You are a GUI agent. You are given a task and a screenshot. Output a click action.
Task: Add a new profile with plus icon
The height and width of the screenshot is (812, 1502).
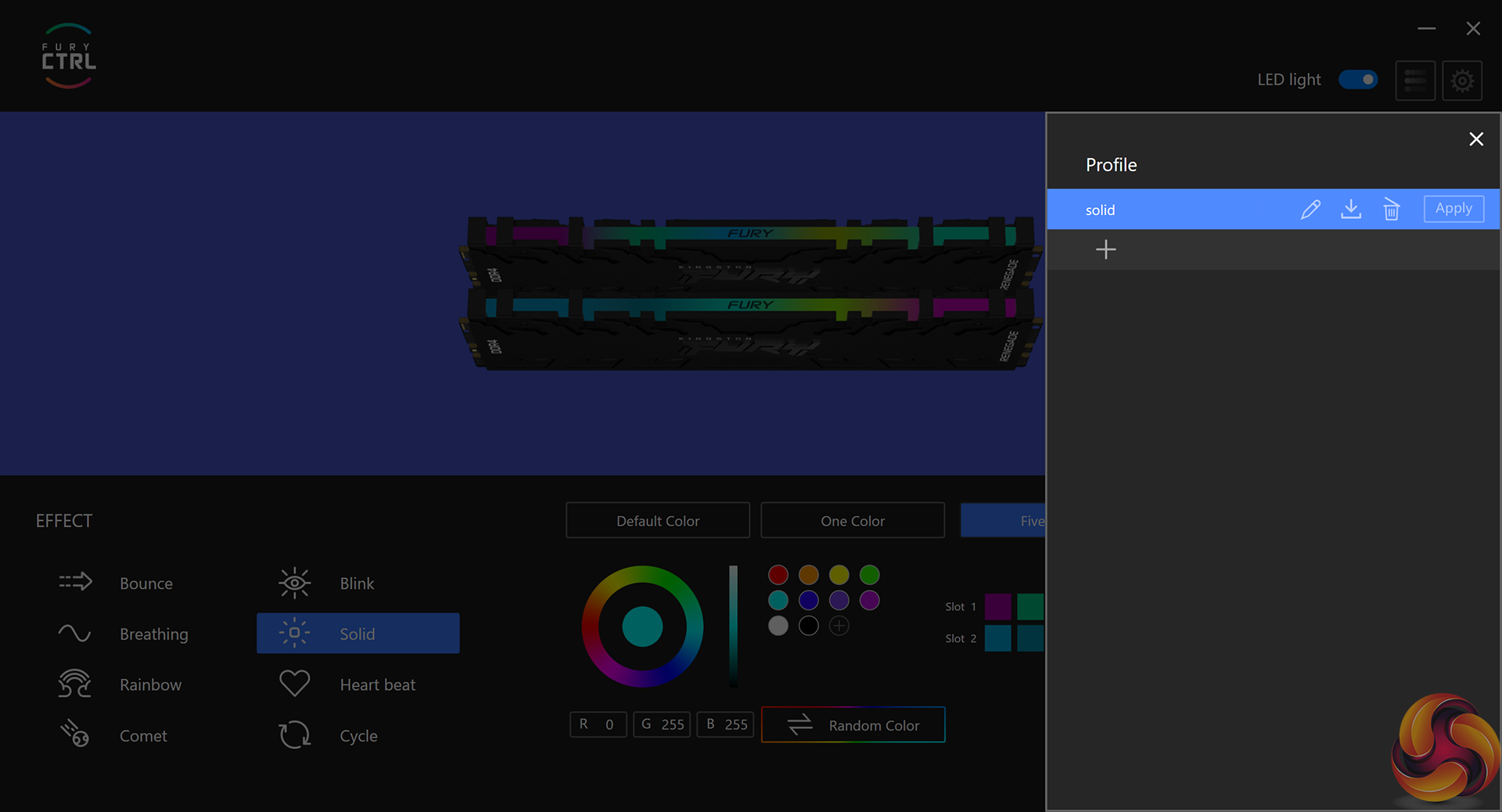click(x=1105, y=250)
